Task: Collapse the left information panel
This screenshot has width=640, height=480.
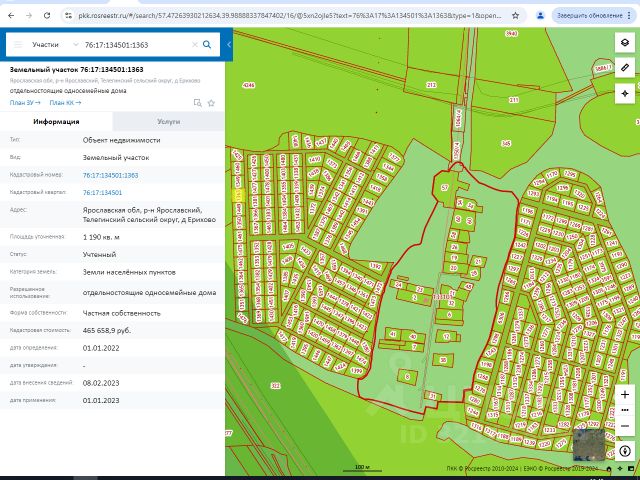Action: pos(228,45)
